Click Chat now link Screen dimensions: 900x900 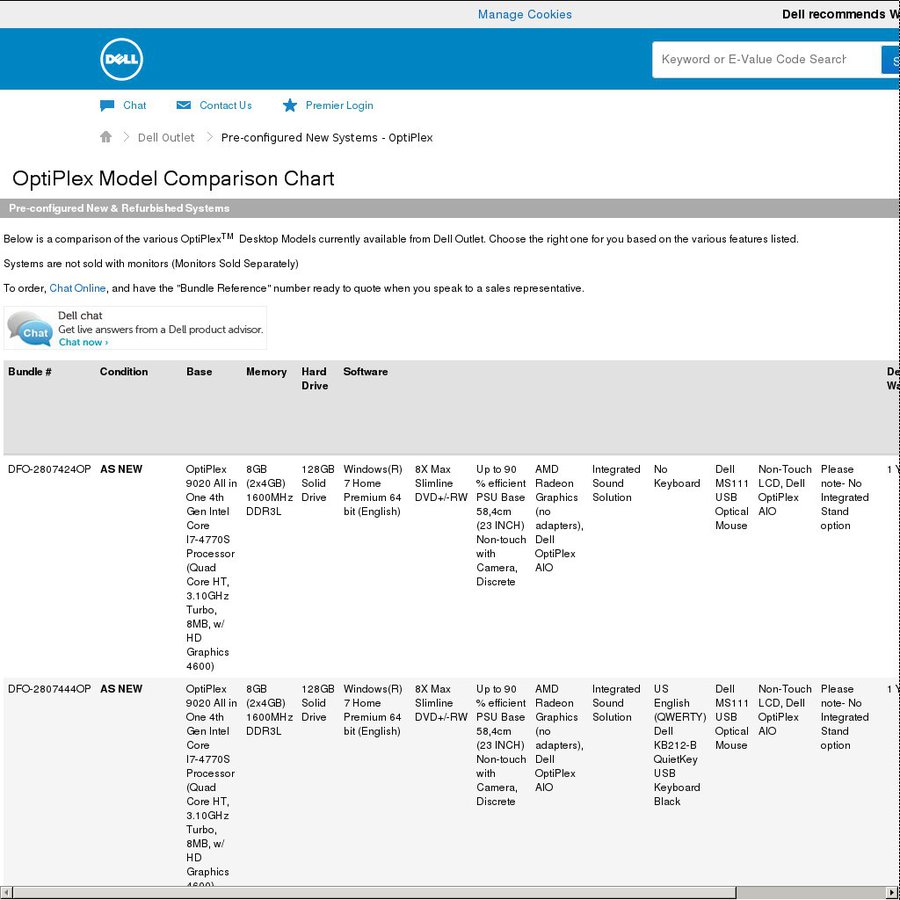click(x=83, y=342)
